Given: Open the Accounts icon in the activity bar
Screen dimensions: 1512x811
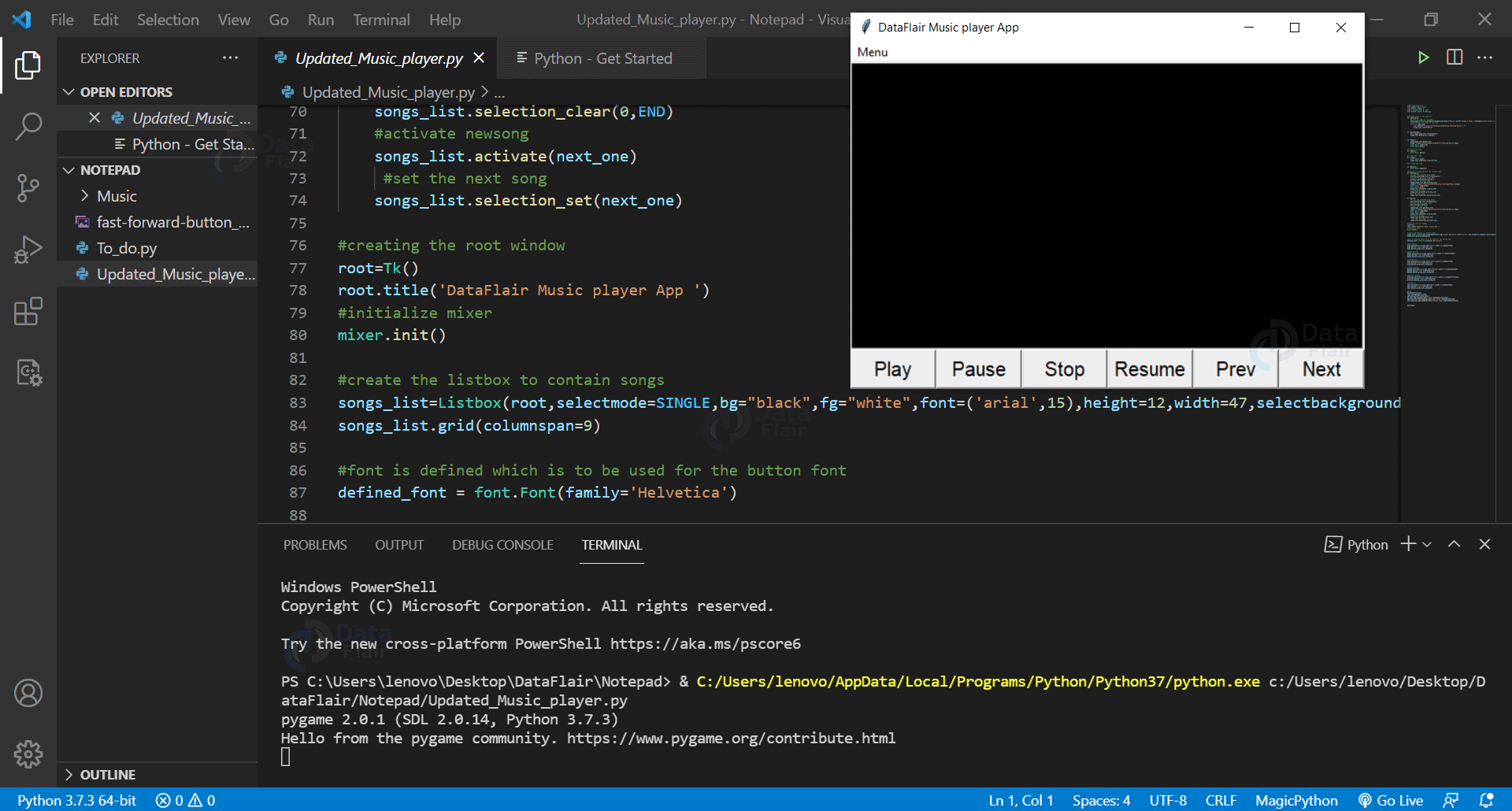Looking at the screenshot, I should coord(28,694).
